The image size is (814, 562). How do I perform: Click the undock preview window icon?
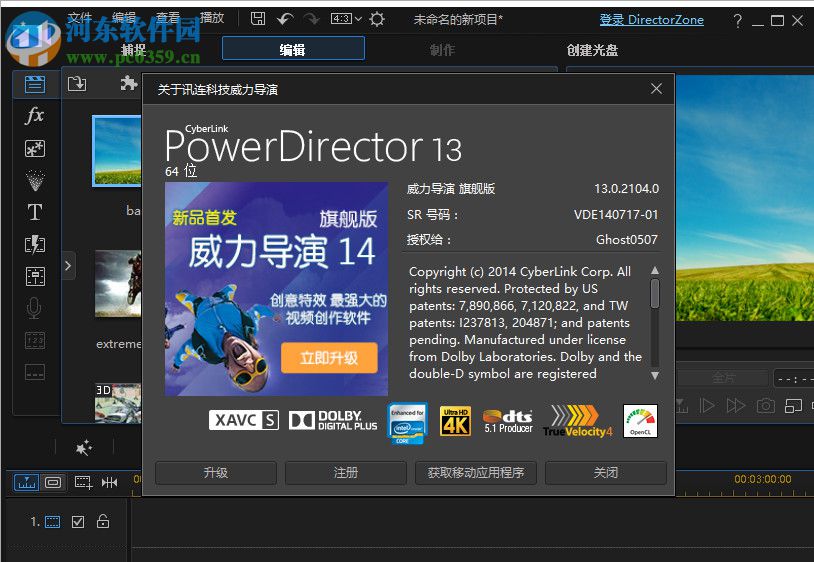(x=793, y=405)
